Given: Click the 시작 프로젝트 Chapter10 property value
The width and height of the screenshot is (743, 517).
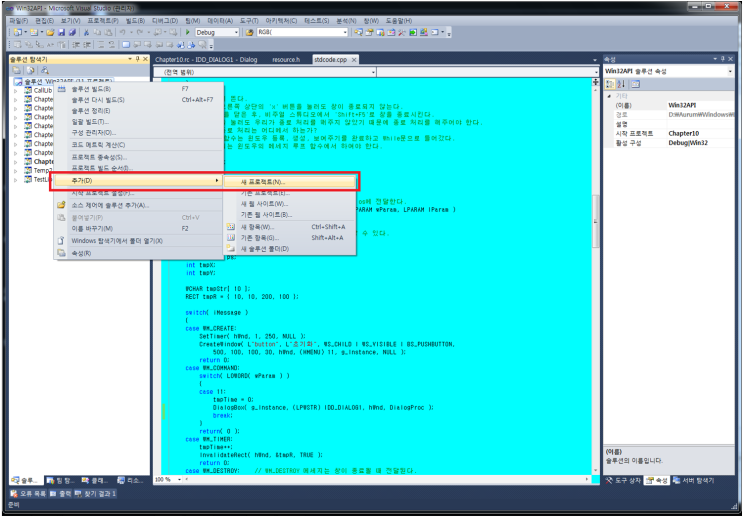Looking at the screenshot, I should click(700, 134).
